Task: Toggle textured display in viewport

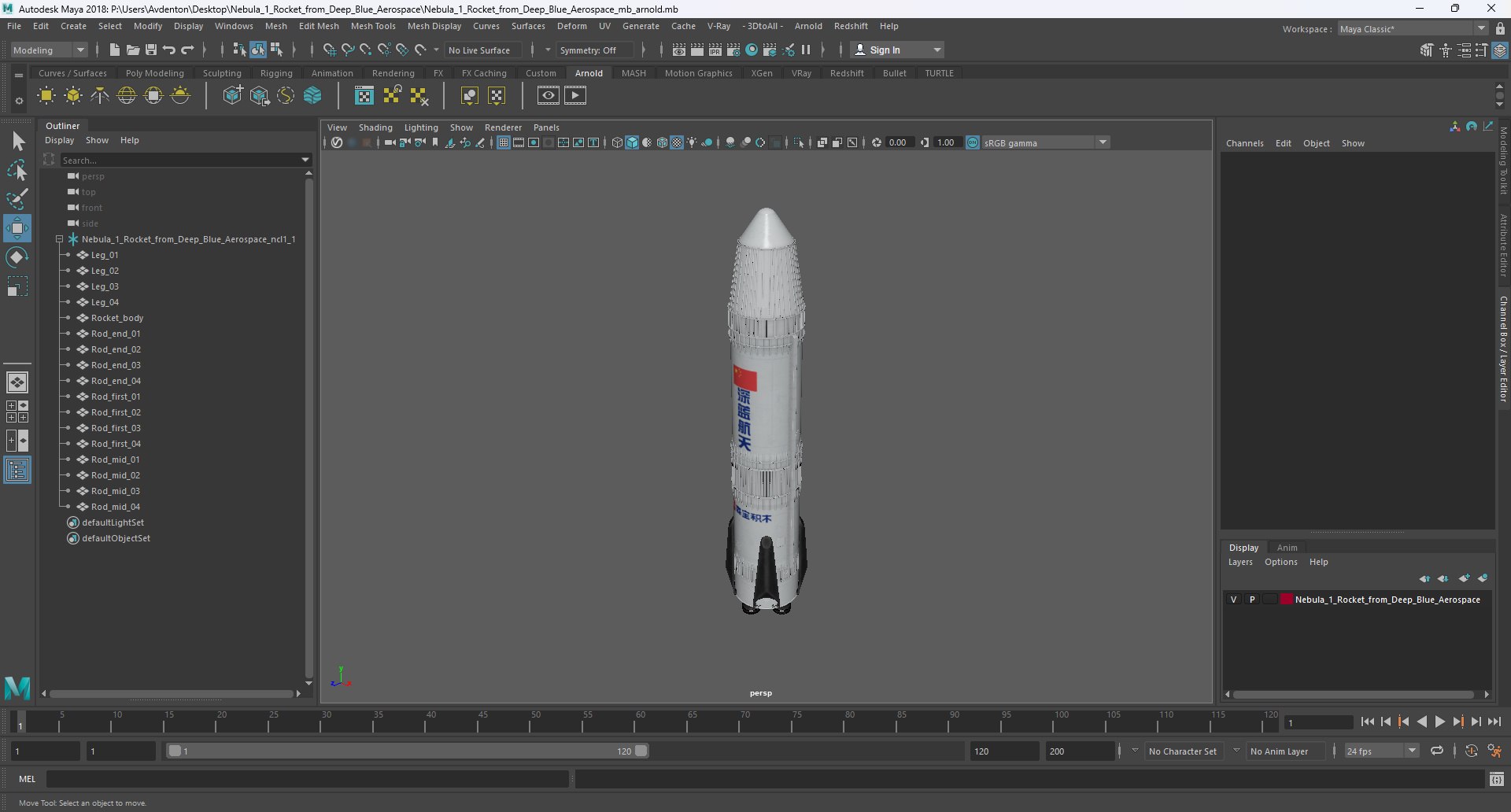Action: [x=677, y=142]
